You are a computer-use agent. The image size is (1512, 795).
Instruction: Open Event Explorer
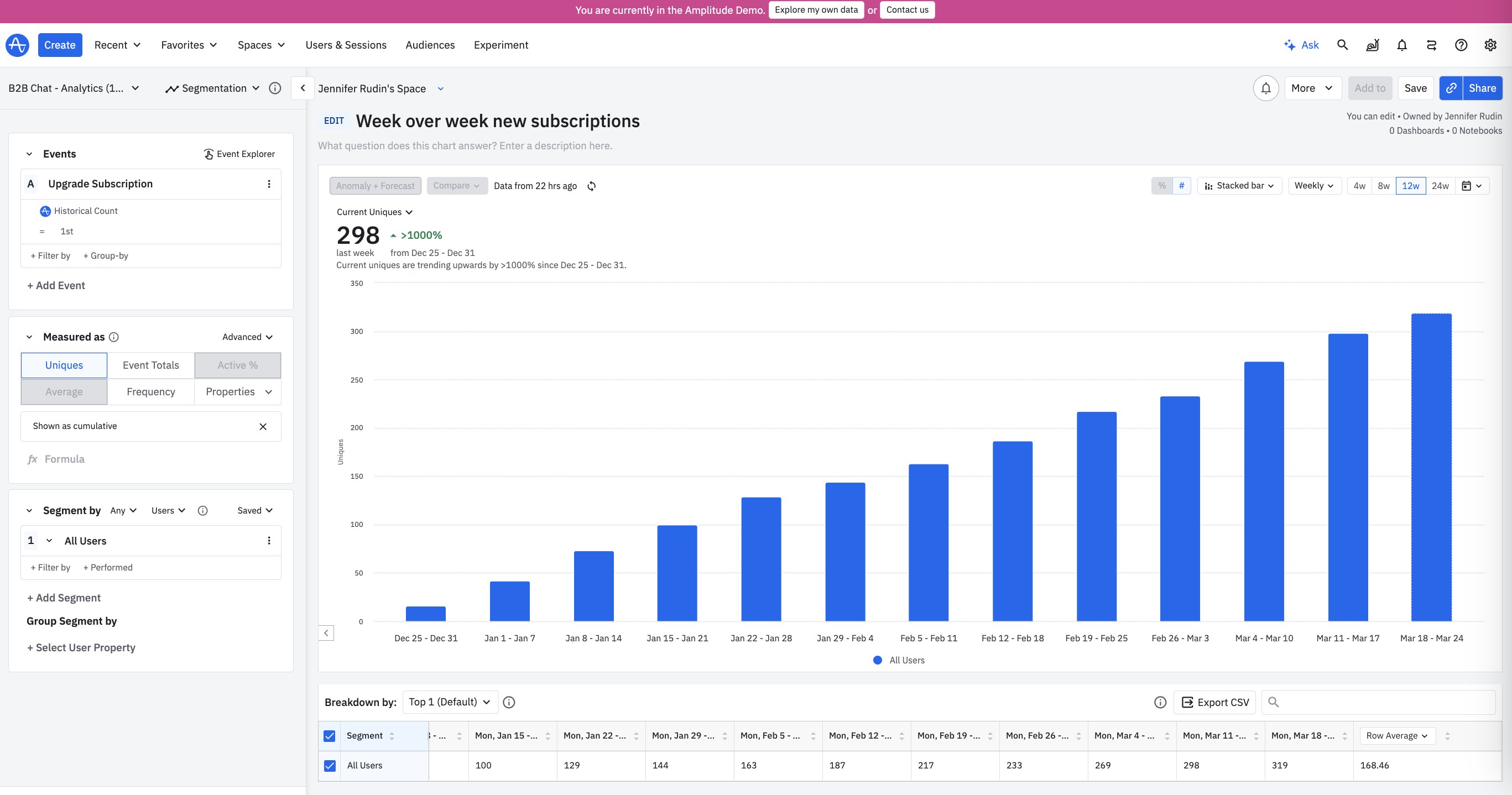point(239,154)
